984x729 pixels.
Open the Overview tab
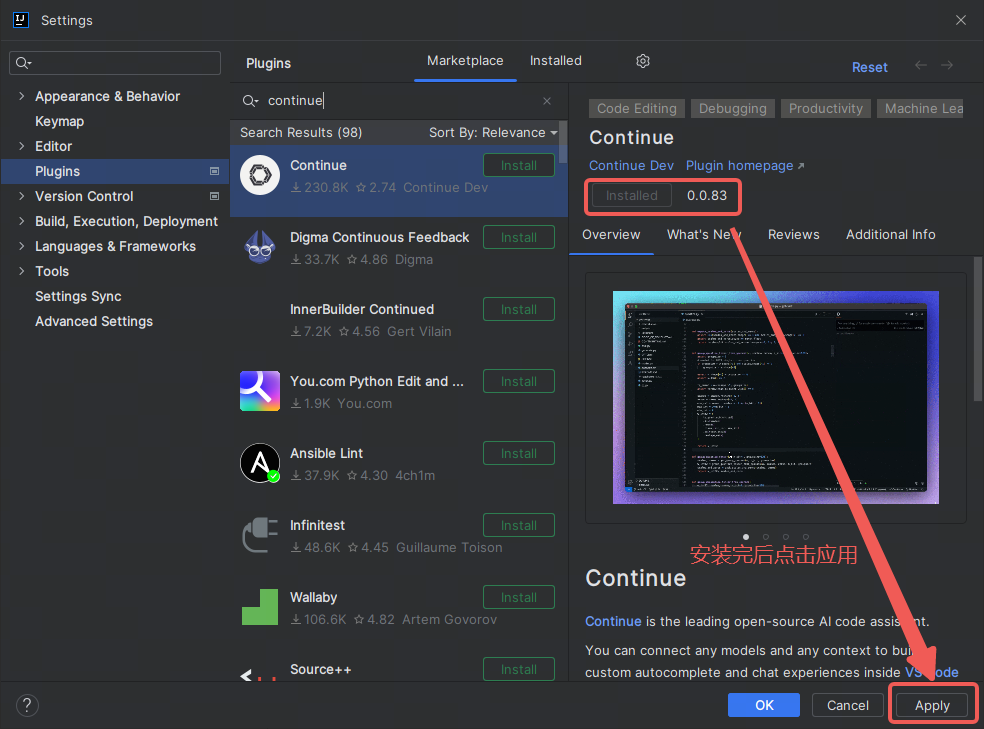point(611,235)
